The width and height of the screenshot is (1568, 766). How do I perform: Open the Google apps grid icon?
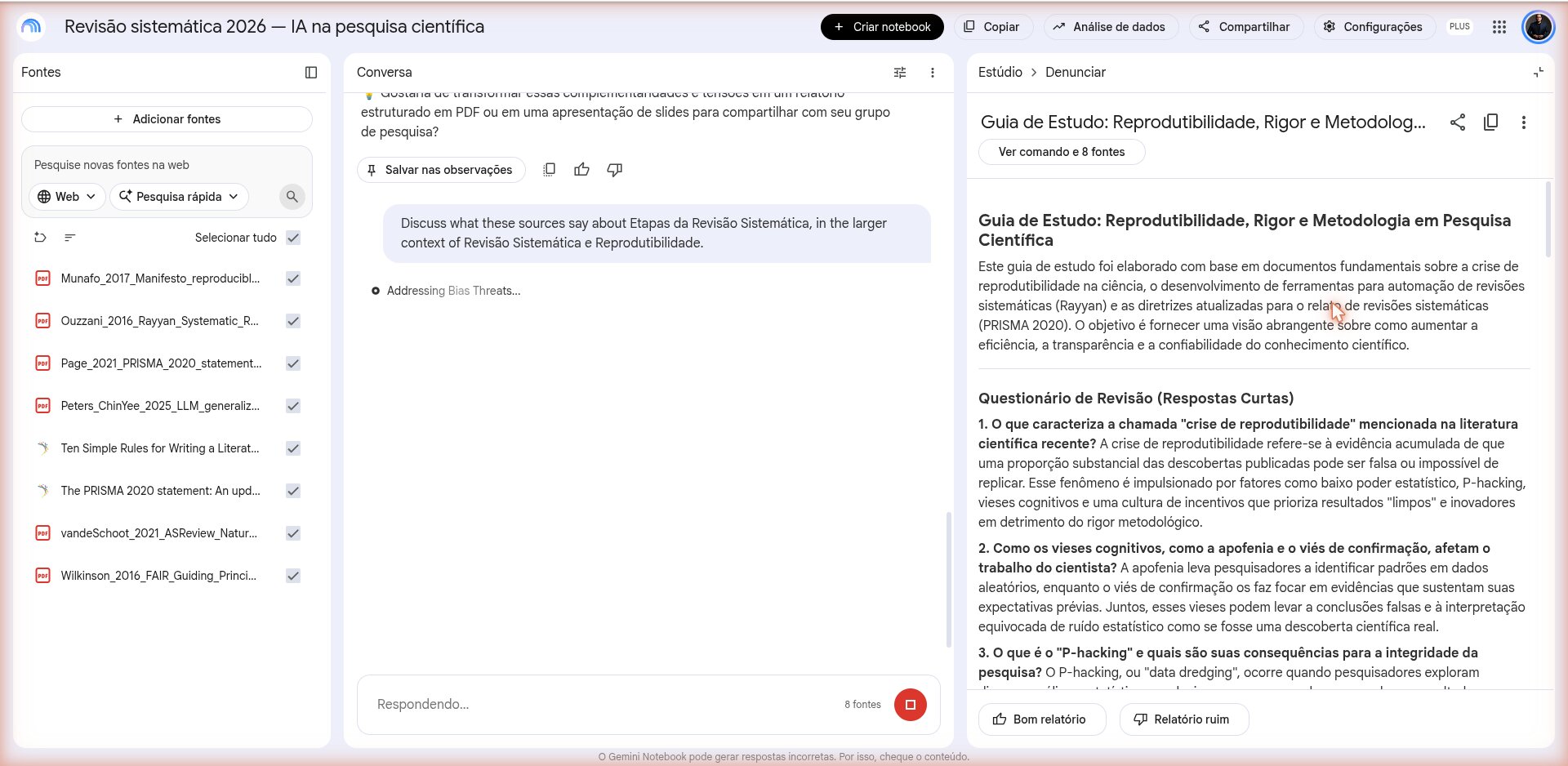point(1499,27)
